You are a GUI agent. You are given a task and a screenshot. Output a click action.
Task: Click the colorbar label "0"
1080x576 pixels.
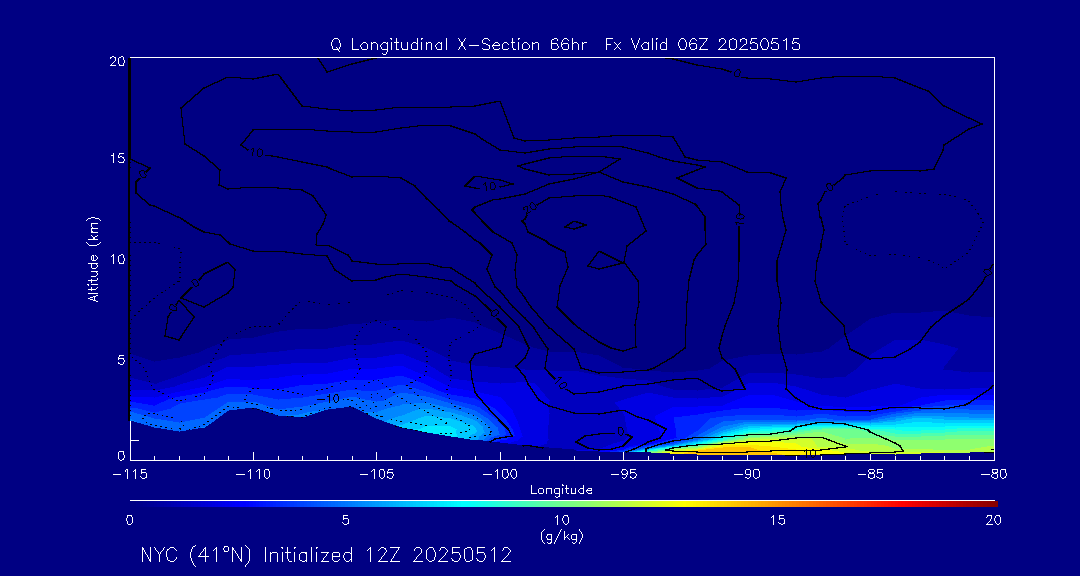pos(129,520)
